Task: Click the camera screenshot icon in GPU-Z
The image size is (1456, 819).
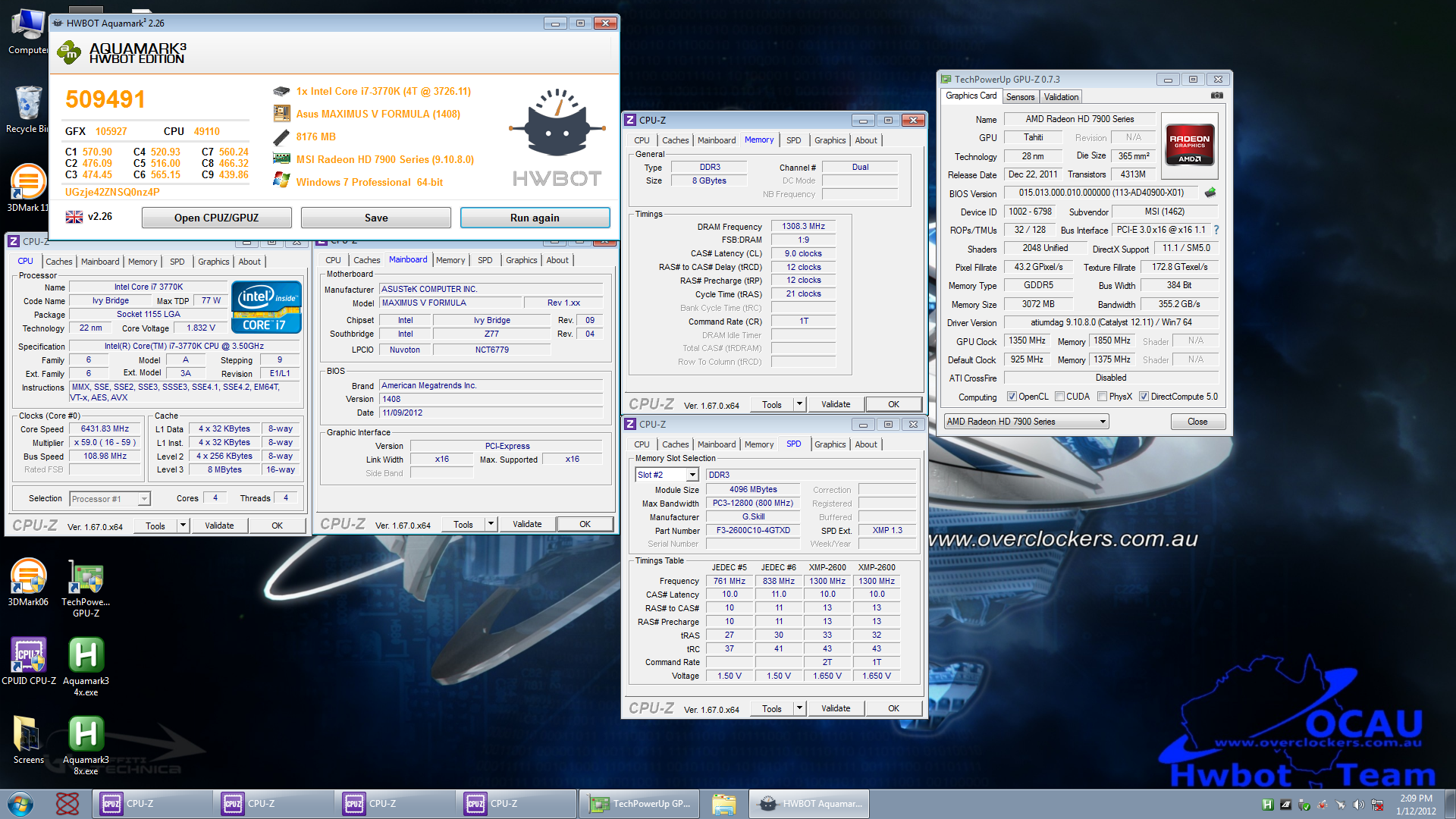Action: tap(1216, 96)
